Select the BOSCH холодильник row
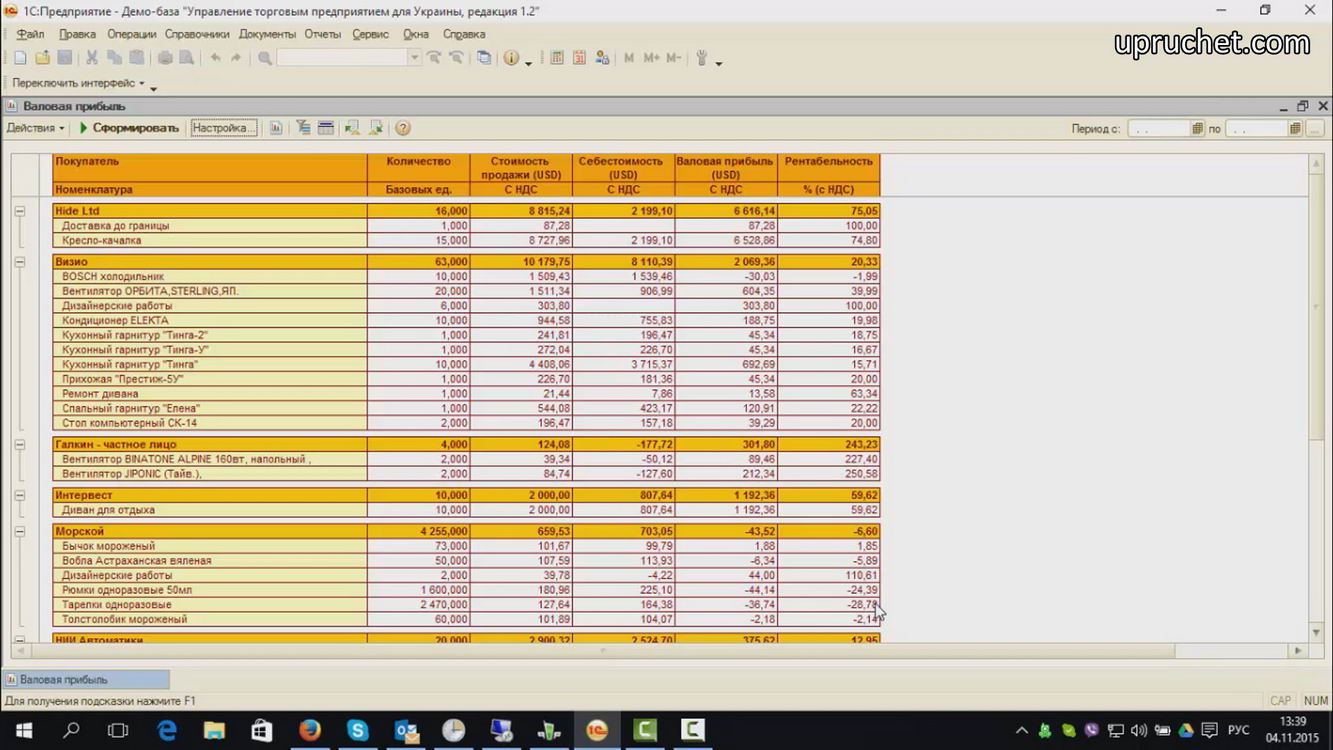This screenshot has width=1333, height=750. [466, 276]
